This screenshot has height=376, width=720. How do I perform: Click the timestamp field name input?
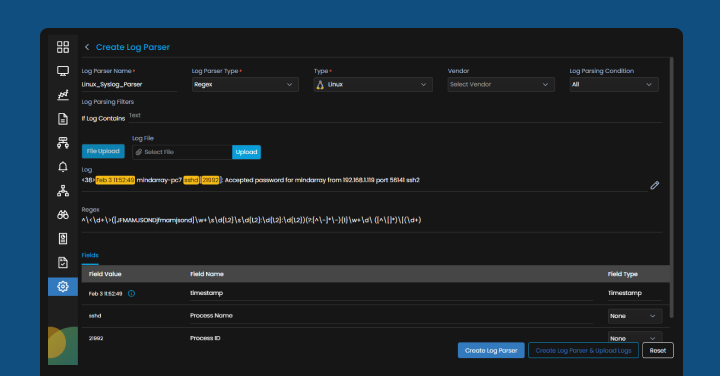[x=392, y=293]
